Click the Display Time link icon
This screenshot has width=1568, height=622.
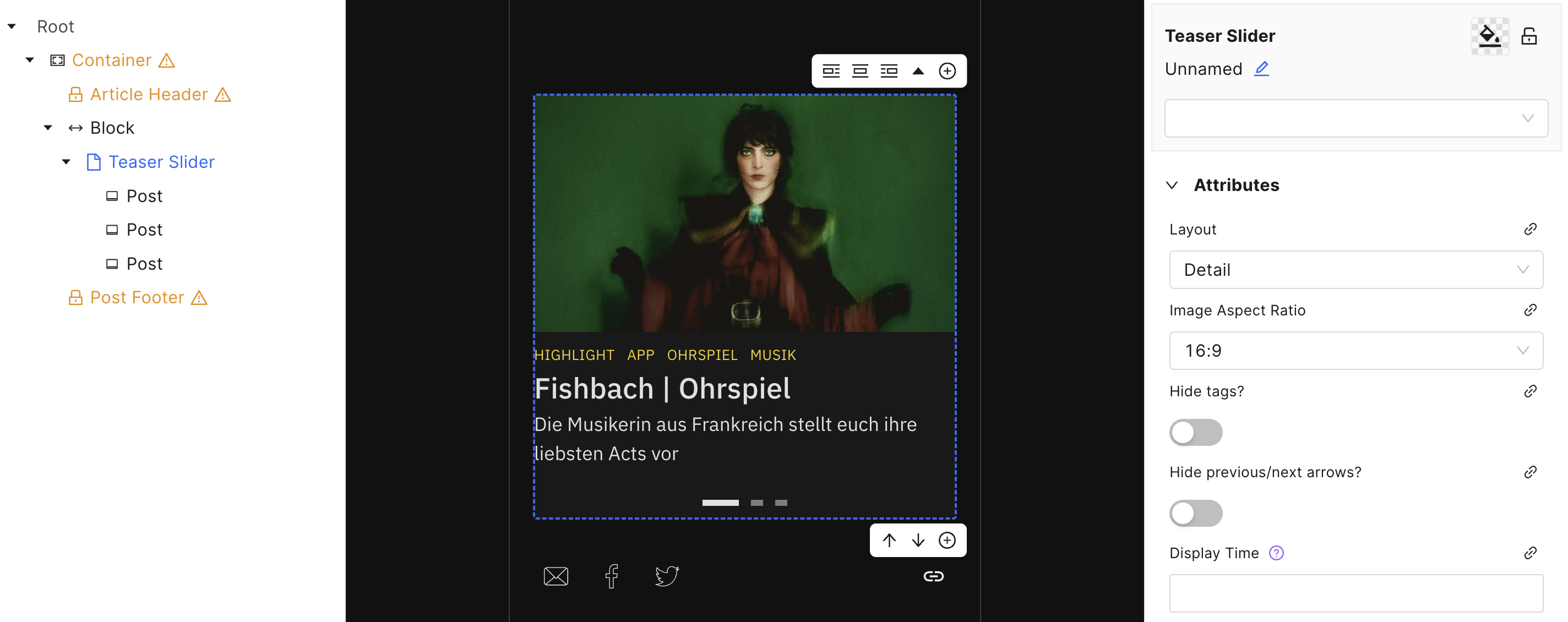coord(1530,553)
